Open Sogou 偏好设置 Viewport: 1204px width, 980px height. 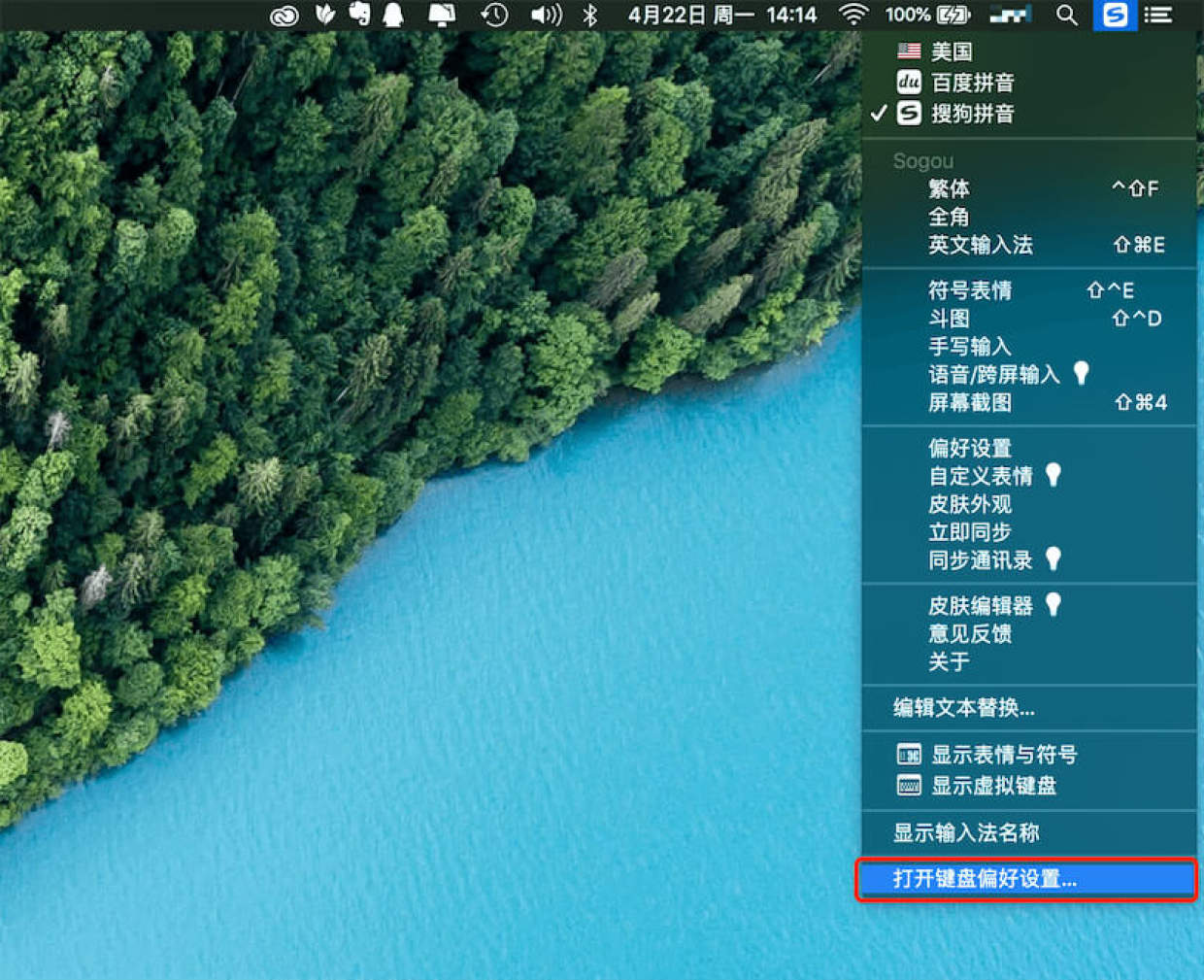(x=1029, y=449)
